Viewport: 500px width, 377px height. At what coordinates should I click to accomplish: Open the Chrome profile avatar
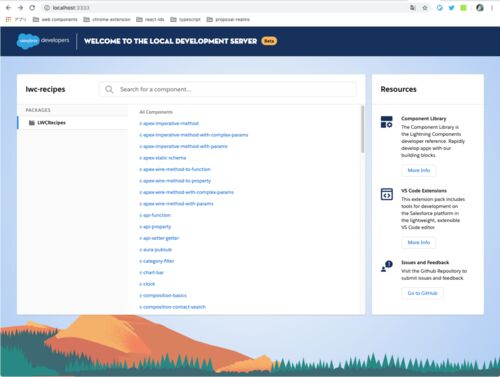(480, 8)
